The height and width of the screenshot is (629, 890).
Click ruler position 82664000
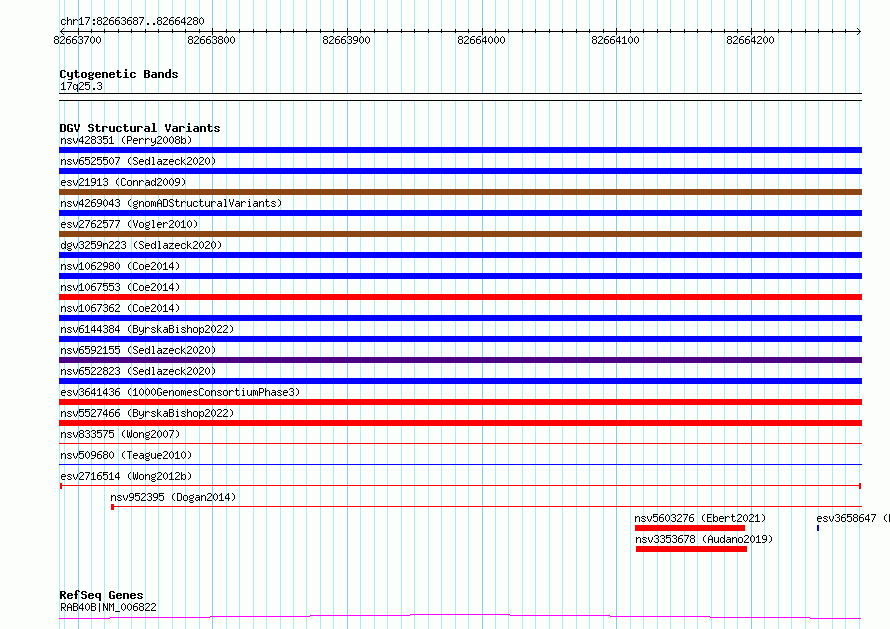click(481, 40)
